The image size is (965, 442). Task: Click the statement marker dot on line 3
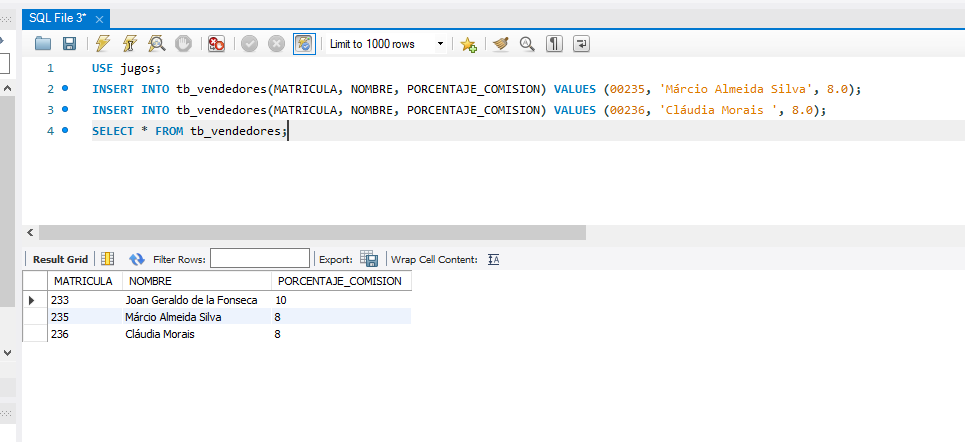(x=65, y=109)
